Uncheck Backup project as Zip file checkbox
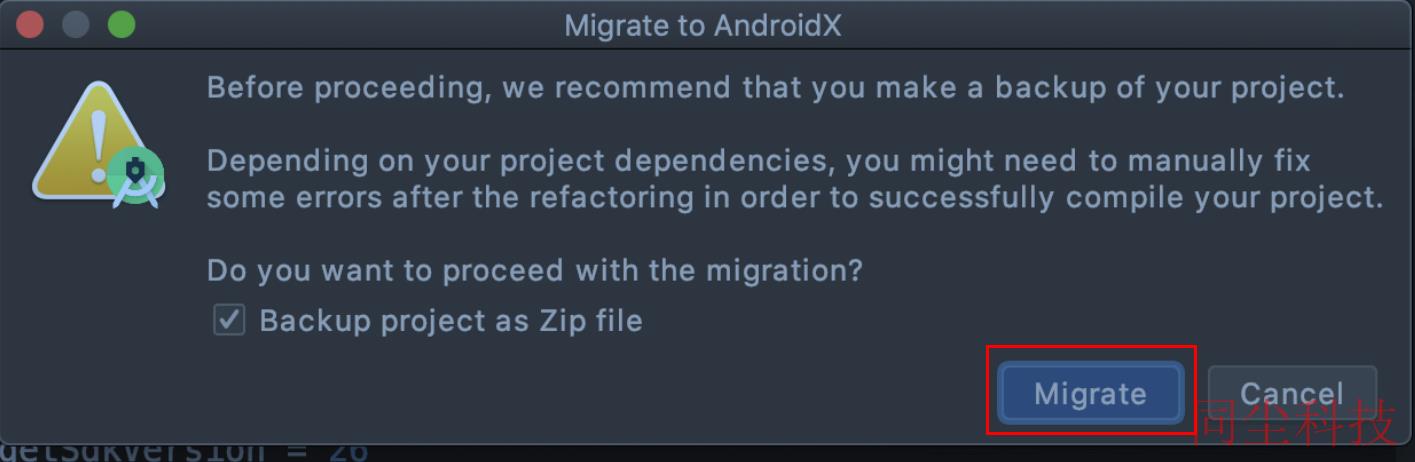 (x=229, y=320)
